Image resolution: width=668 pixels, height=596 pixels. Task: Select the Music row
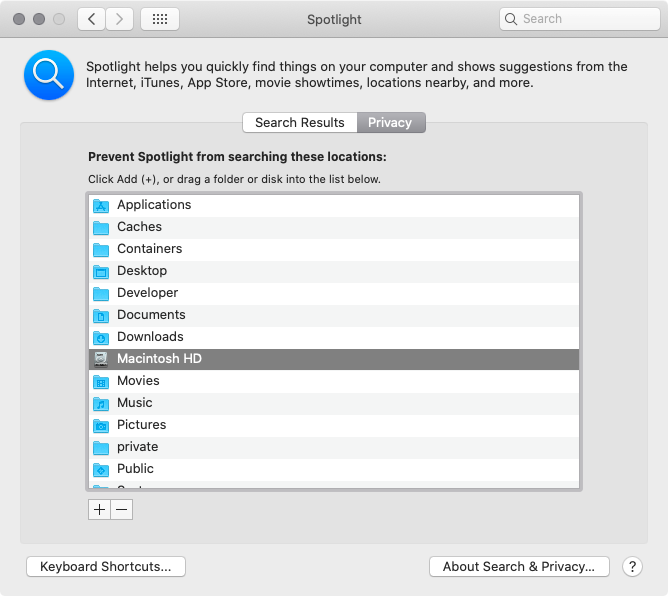[x=334, y=403]
